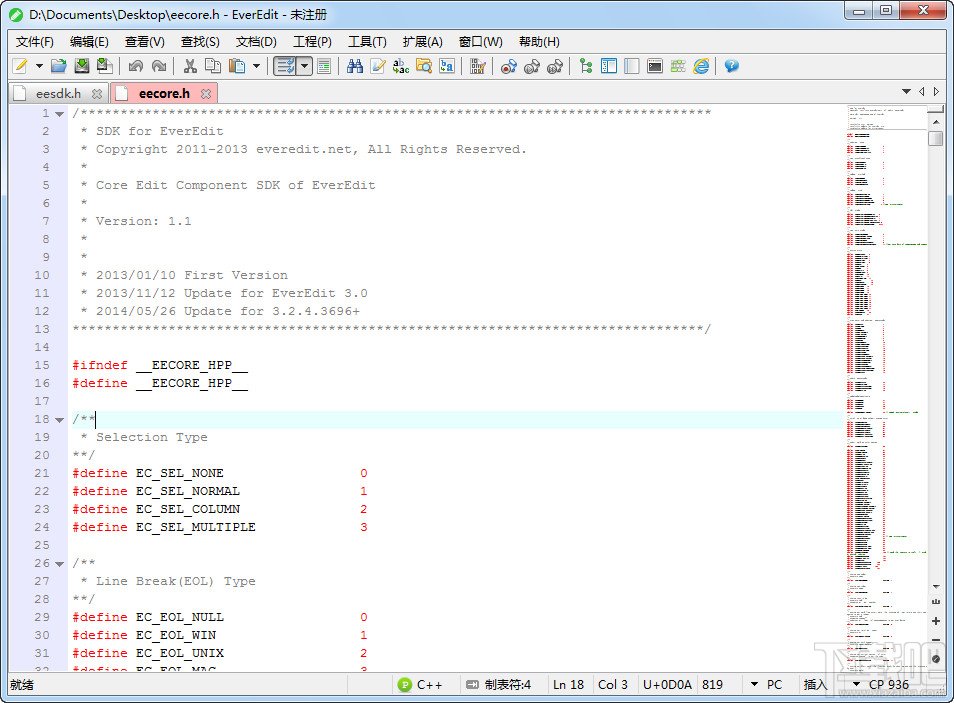Collapse the fold at line 1

pos(59,114)
